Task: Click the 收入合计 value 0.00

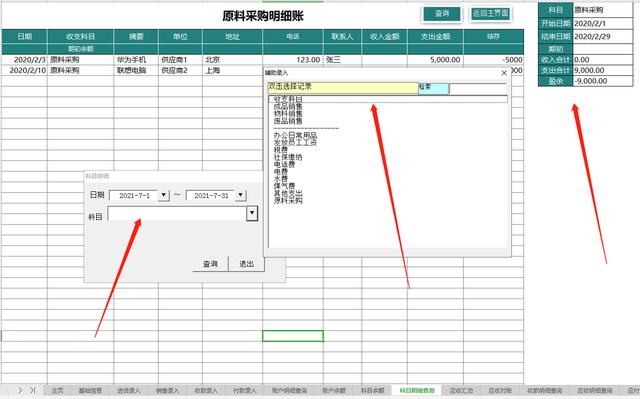Action: click(602, 60)
